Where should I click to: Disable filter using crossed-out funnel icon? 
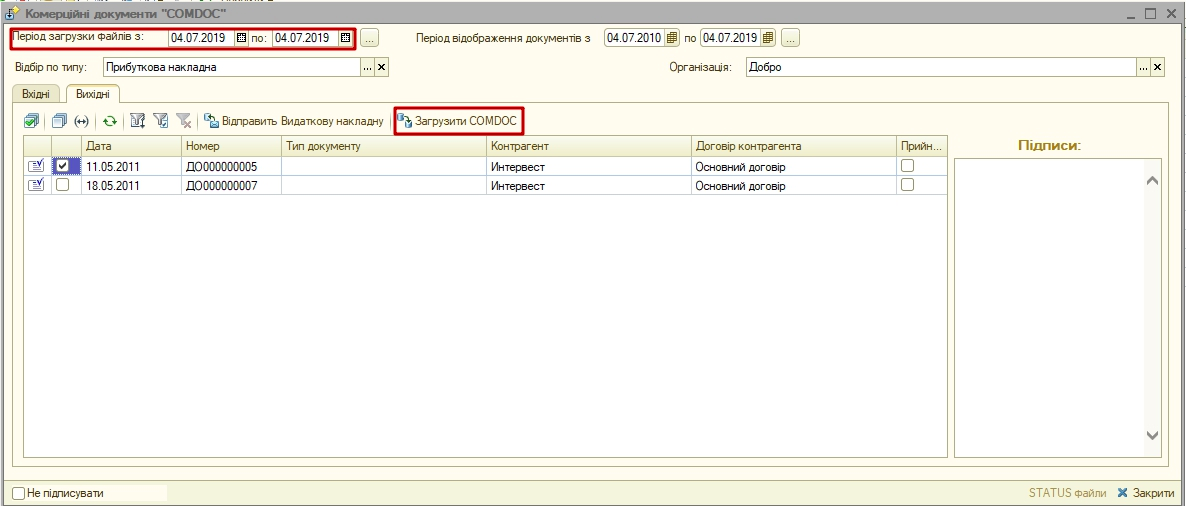click(183, 121)
